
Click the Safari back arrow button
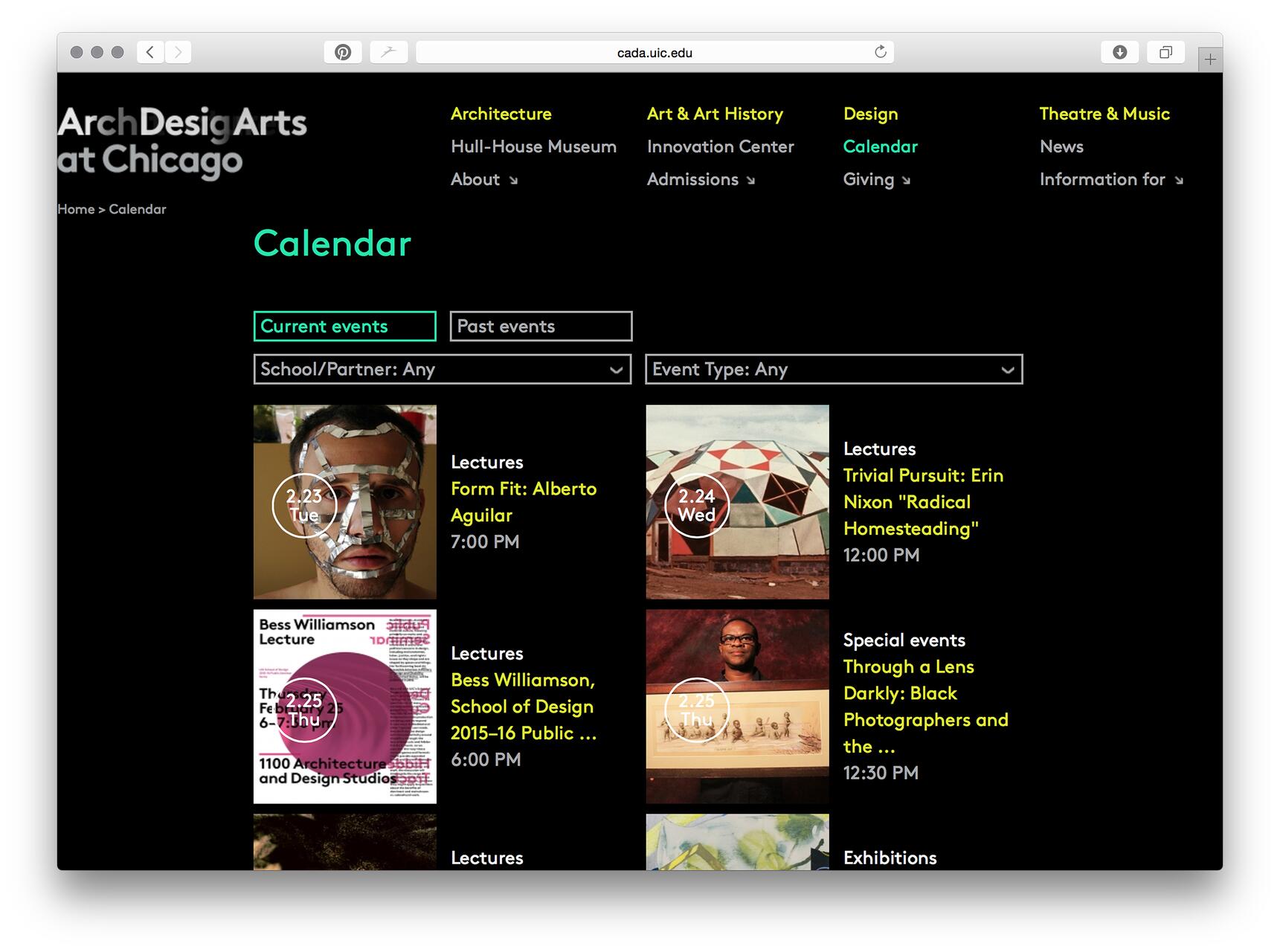coord(150,52)
